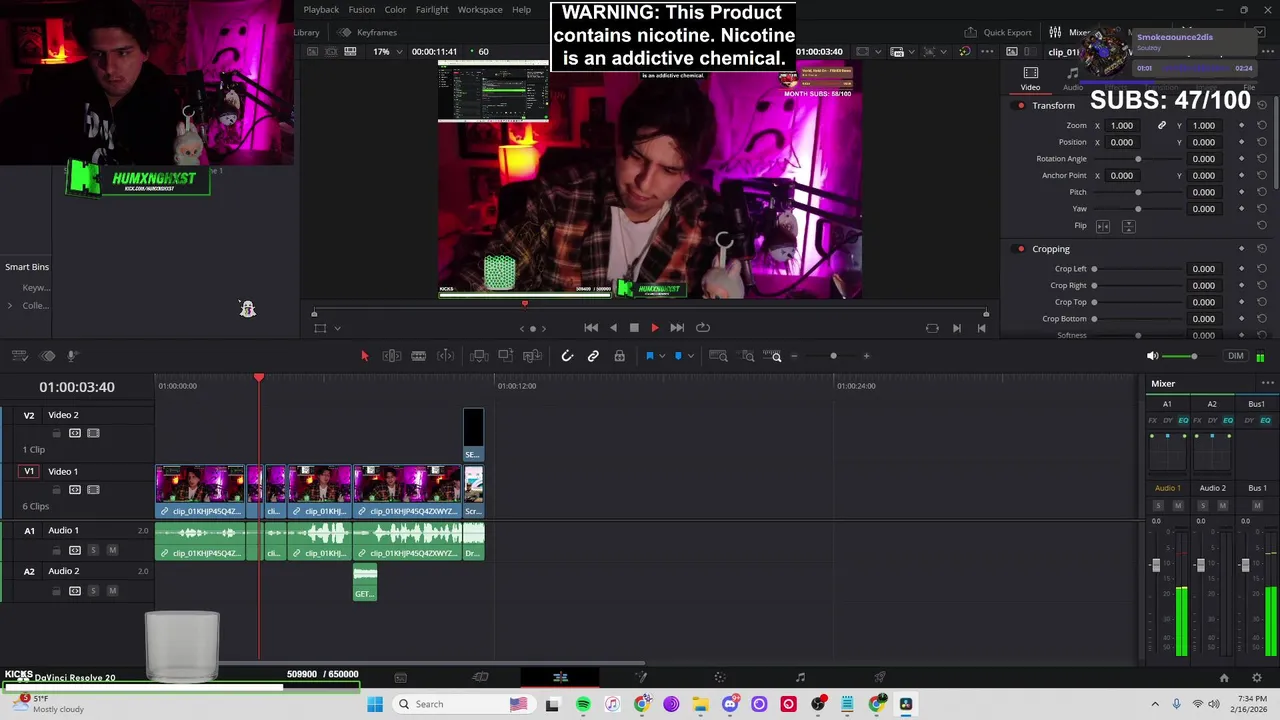The height and width of the screenshot is (720, 1280).
Task: Click the Zoom X value field
Action: [x=1123, y=126]
